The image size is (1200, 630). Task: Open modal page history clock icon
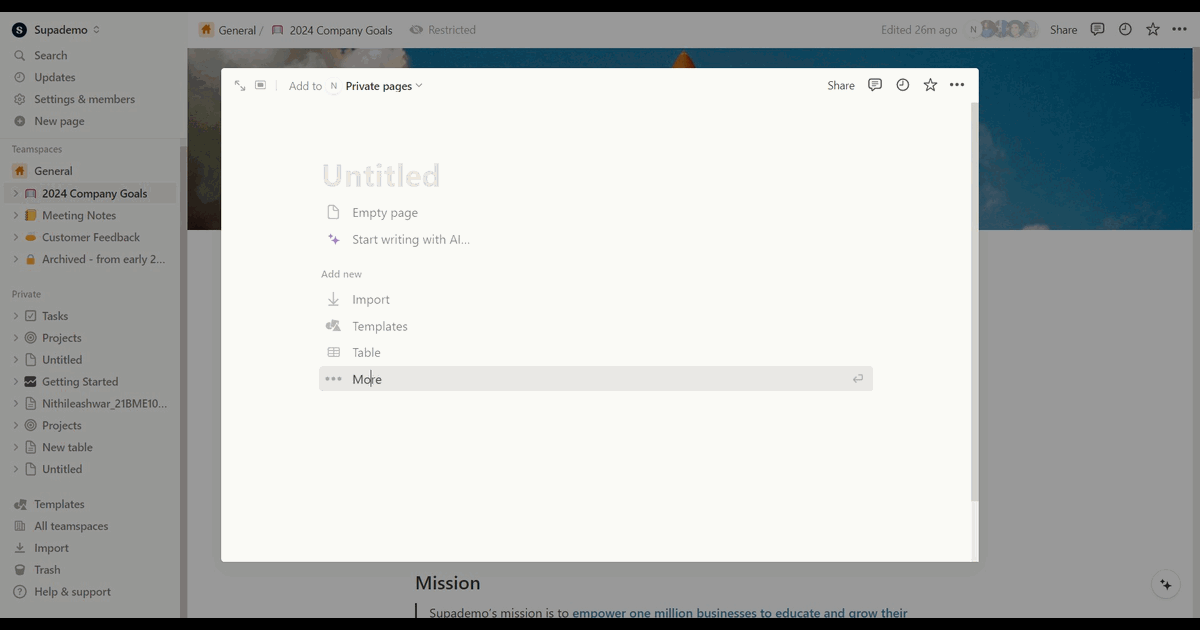(903, 85)
